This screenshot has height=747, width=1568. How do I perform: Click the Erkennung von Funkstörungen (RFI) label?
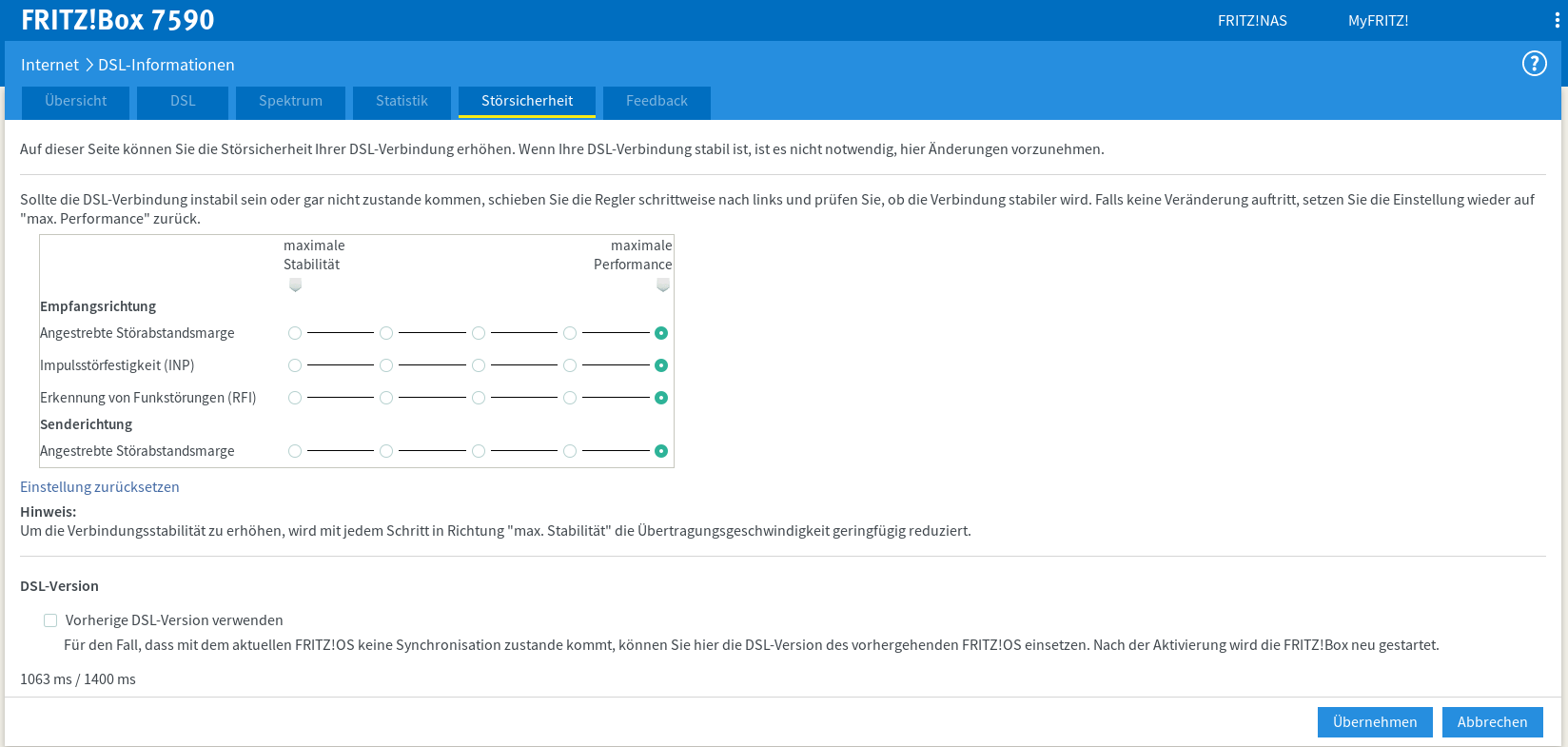coord(148,398)
